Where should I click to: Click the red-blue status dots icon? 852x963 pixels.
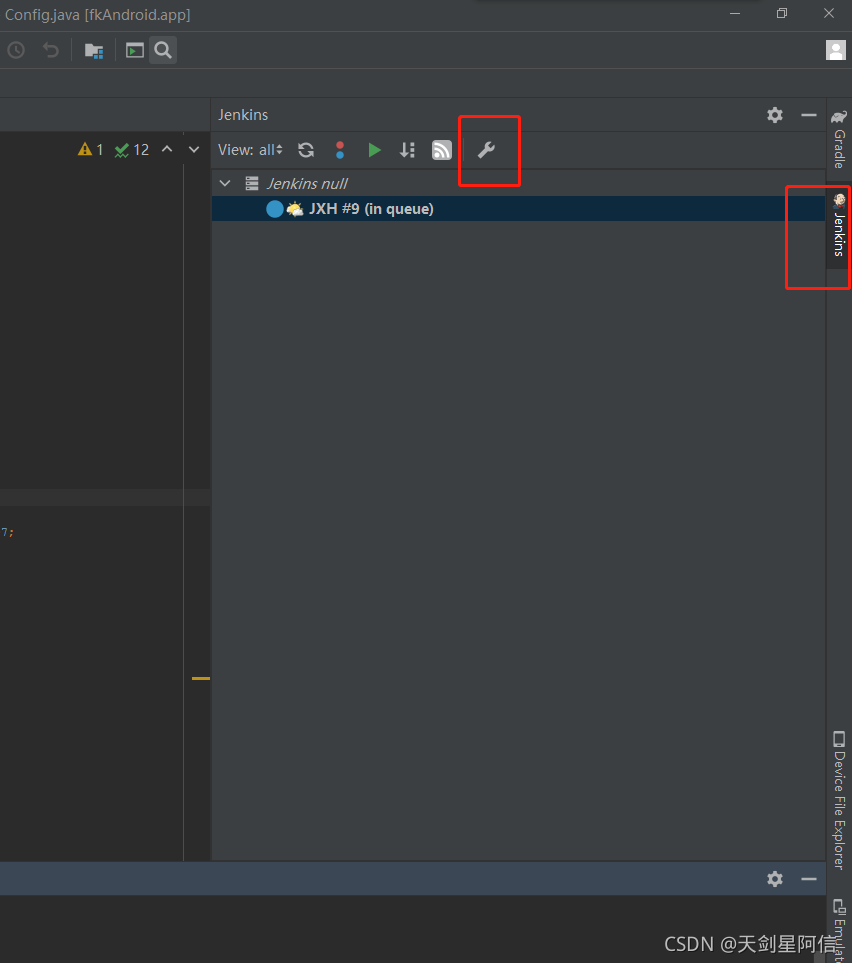tap(340, 150)
